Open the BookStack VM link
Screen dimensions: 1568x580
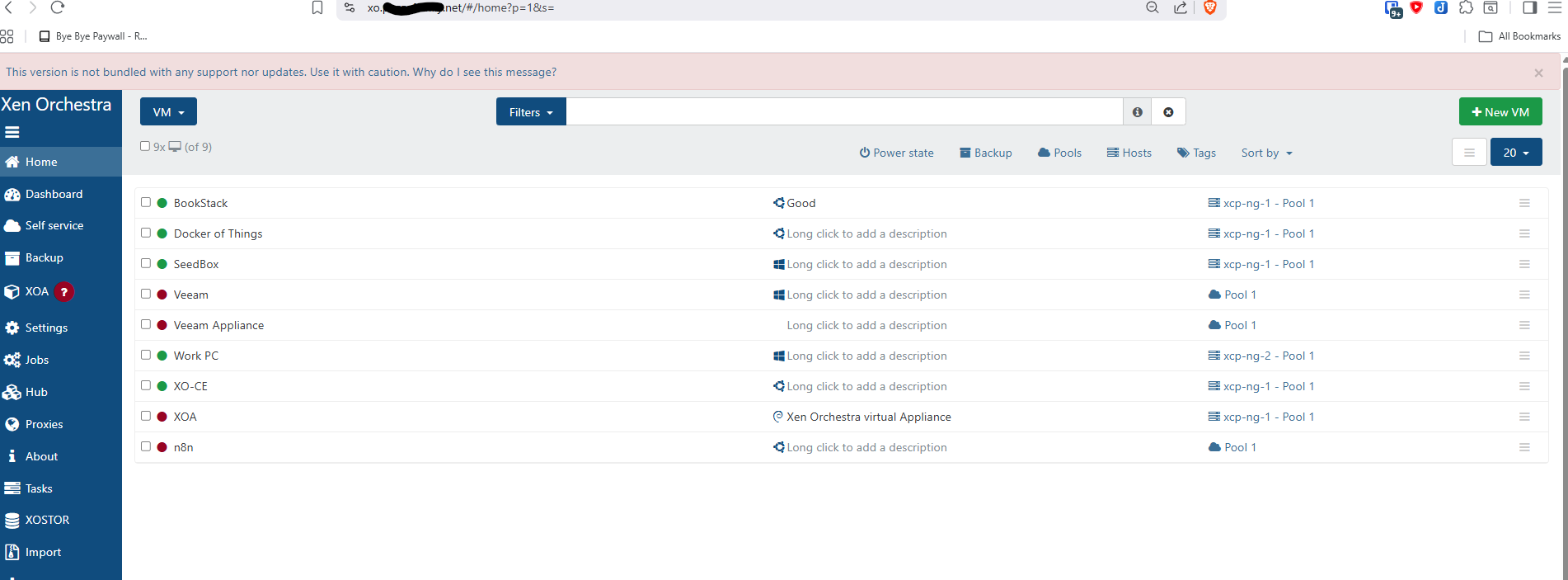click(200, 203)
